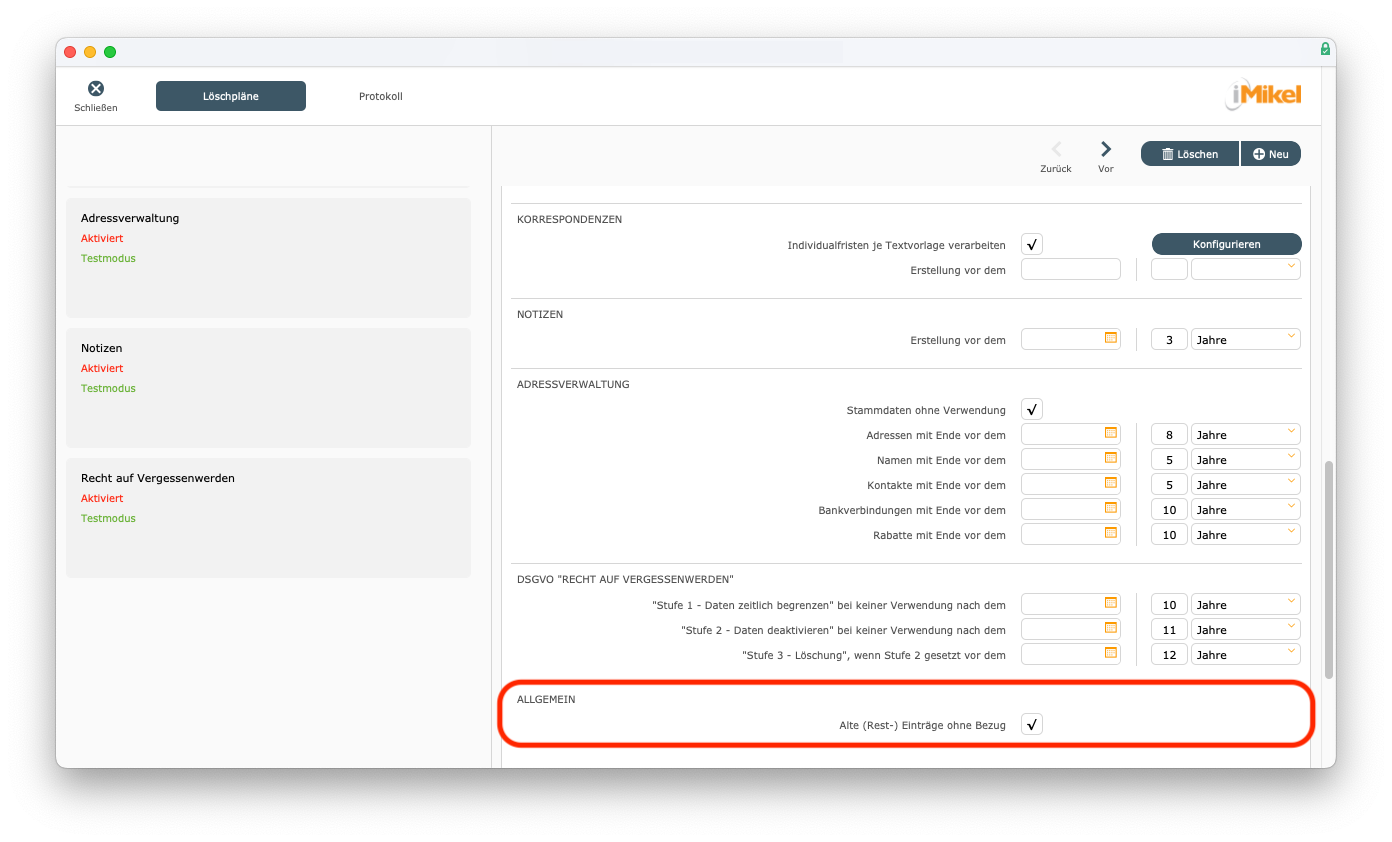The width and height of the screenshot is (1392, 842).
Task: Open calendar for Bankverbindungen mit Ende date
Action: (1110, 508)
